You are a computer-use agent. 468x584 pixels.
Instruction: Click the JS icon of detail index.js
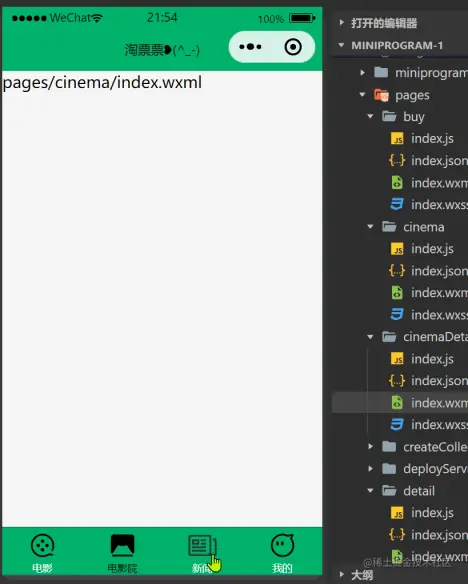397,513
